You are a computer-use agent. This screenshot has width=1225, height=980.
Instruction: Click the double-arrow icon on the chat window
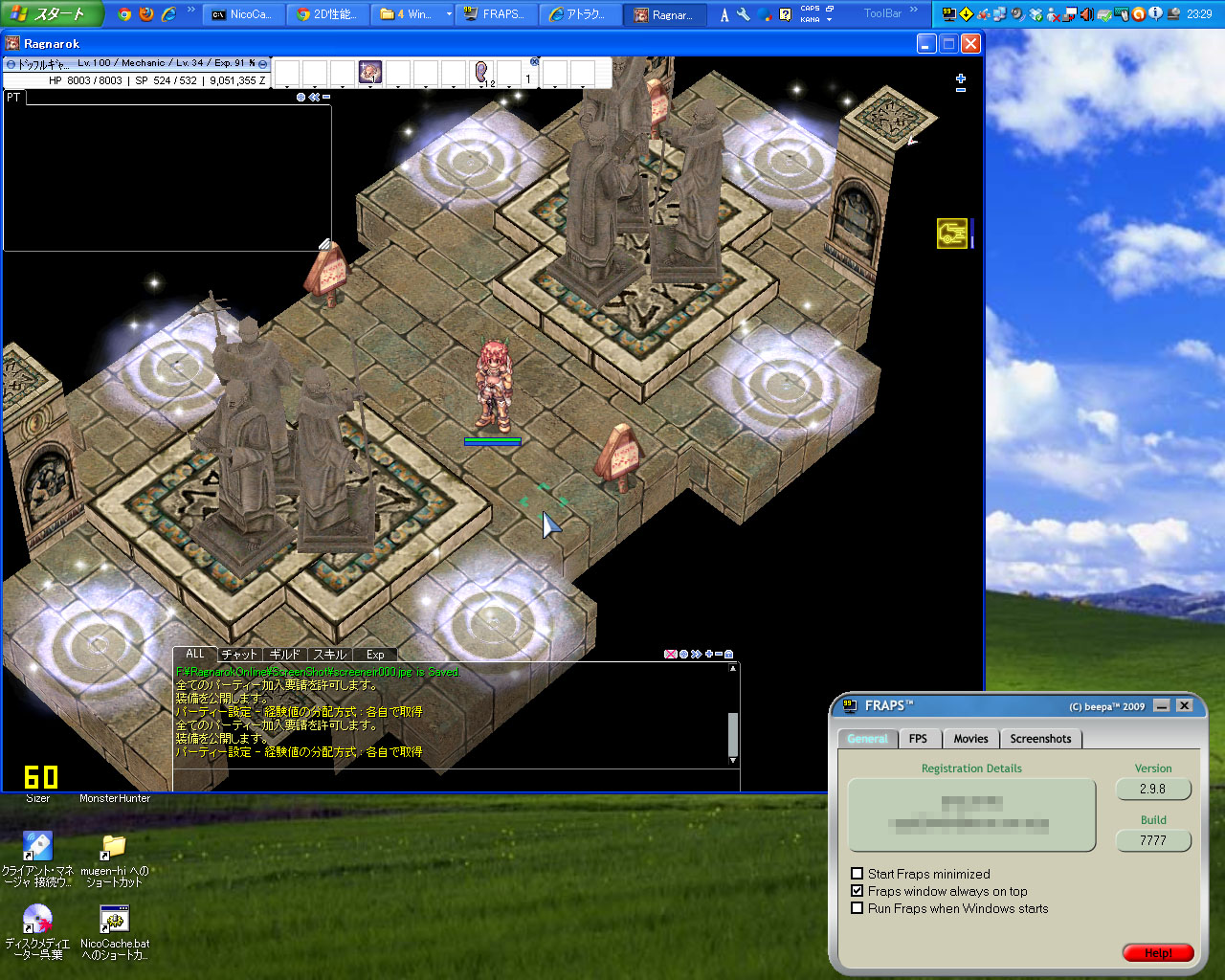tap(696, 655)
